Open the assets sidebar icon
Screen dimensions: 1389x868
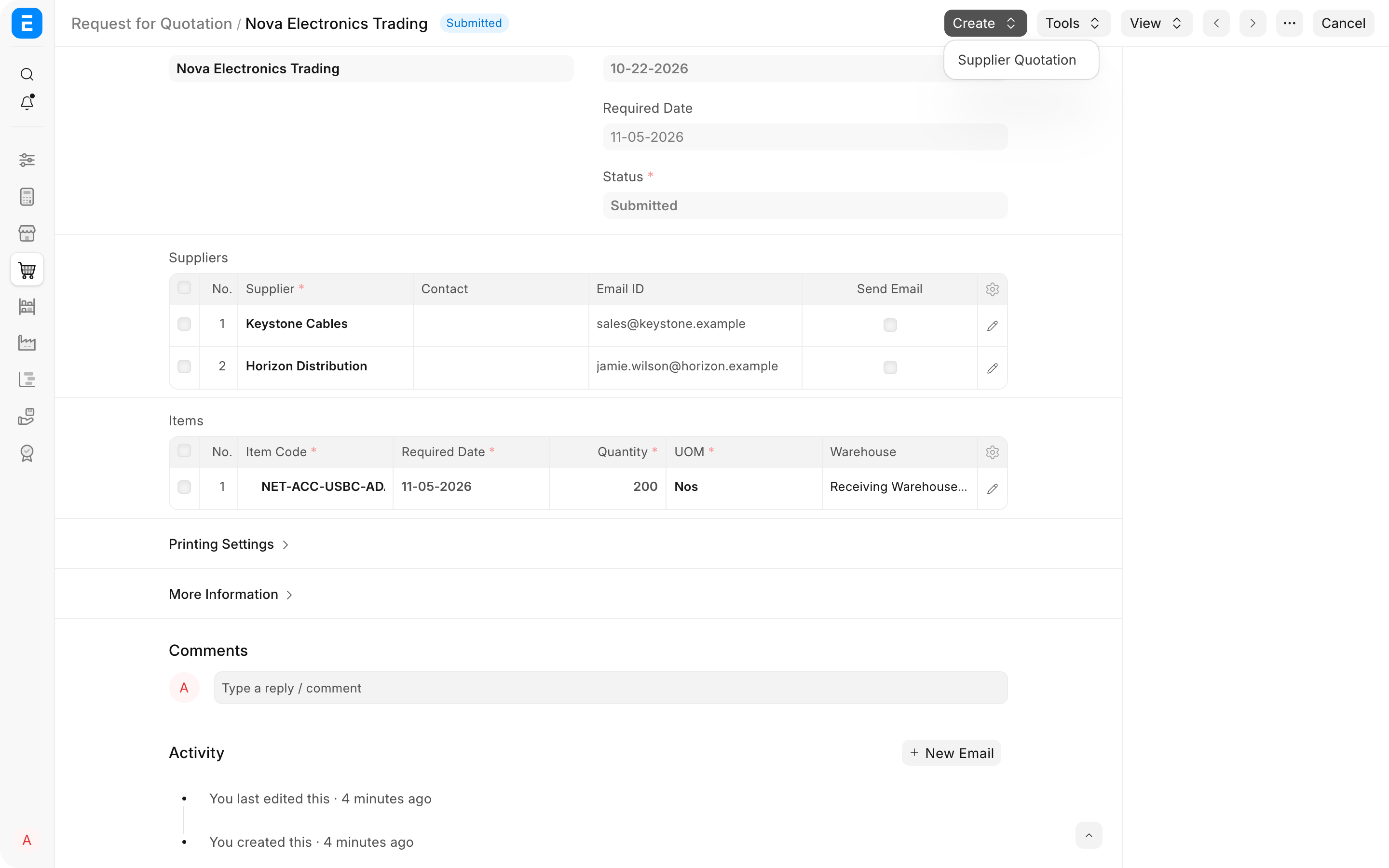[x=27, y=416]
